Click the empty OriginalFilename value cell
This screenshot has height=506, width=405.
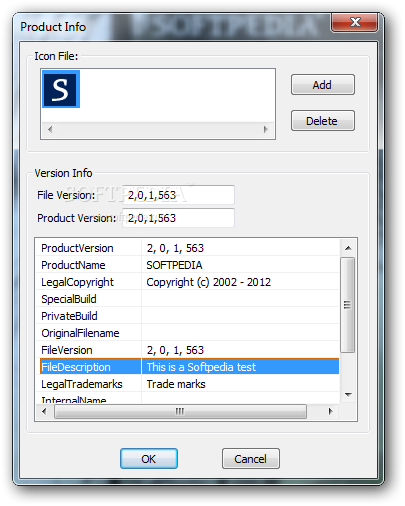click(x=240, y=333)
